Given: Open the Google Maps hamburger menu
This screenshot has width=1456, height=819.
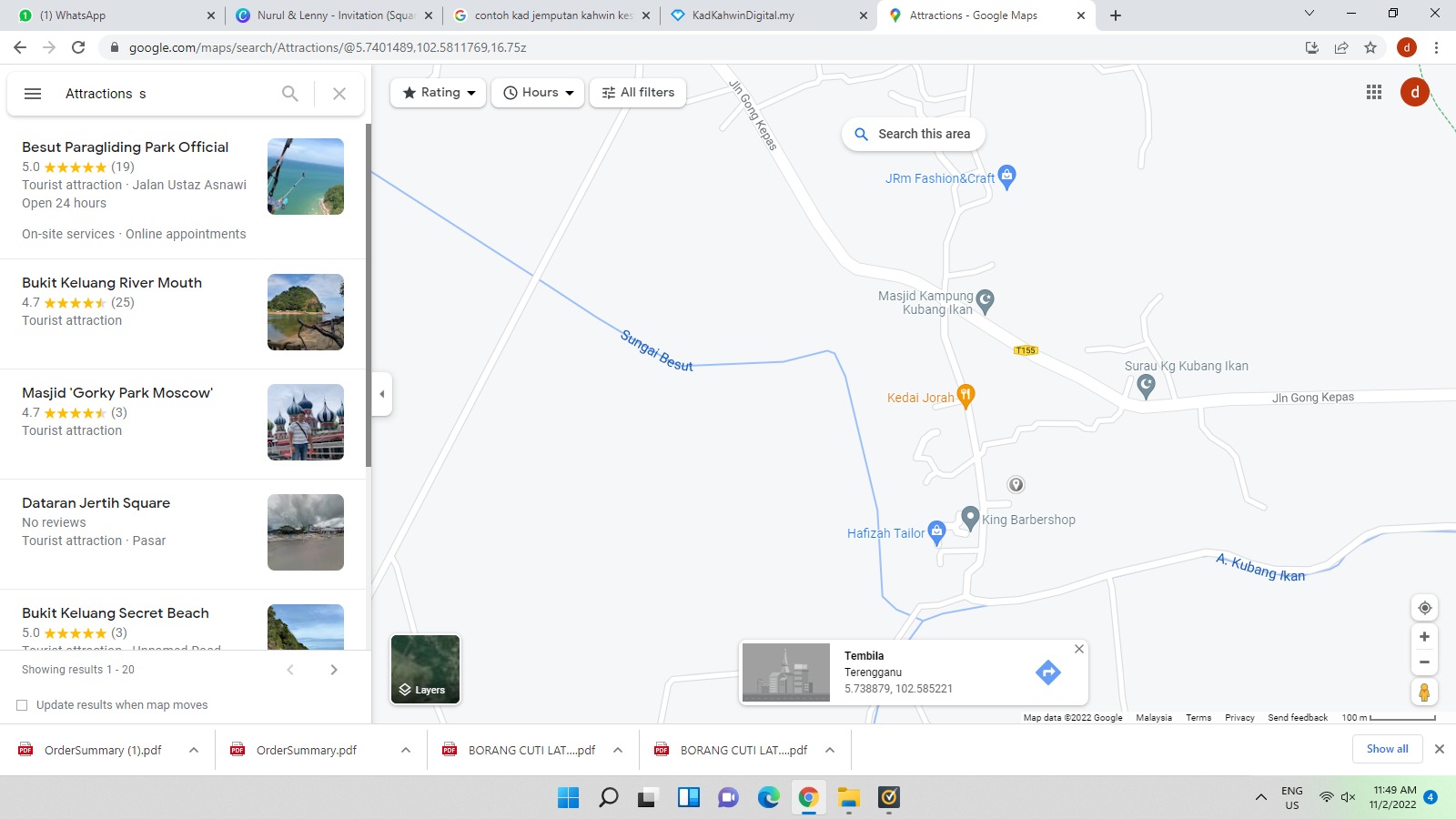Looking at the screenshot, I should [x=33, y=94].
